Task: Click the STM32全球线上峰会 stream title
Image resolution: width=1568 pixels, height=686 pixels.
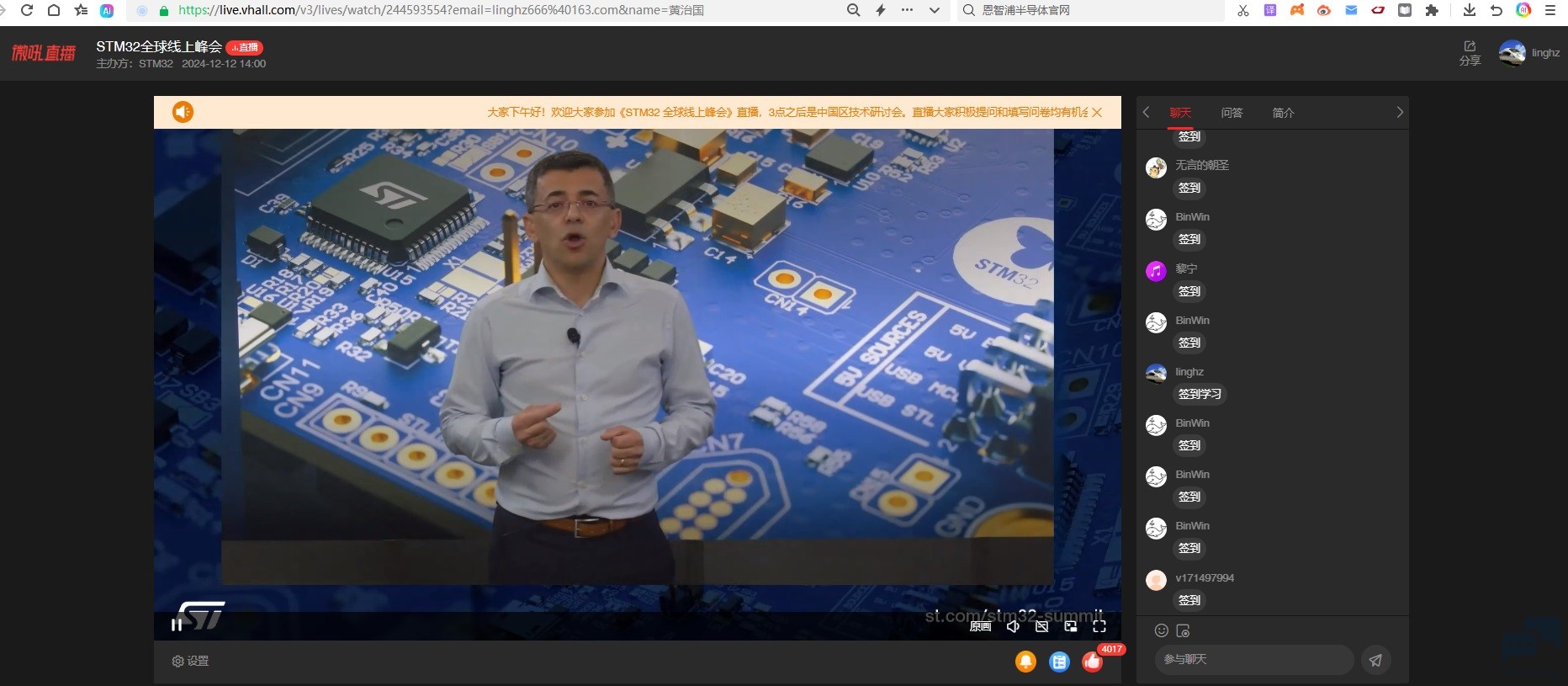Action: [159, 47]
